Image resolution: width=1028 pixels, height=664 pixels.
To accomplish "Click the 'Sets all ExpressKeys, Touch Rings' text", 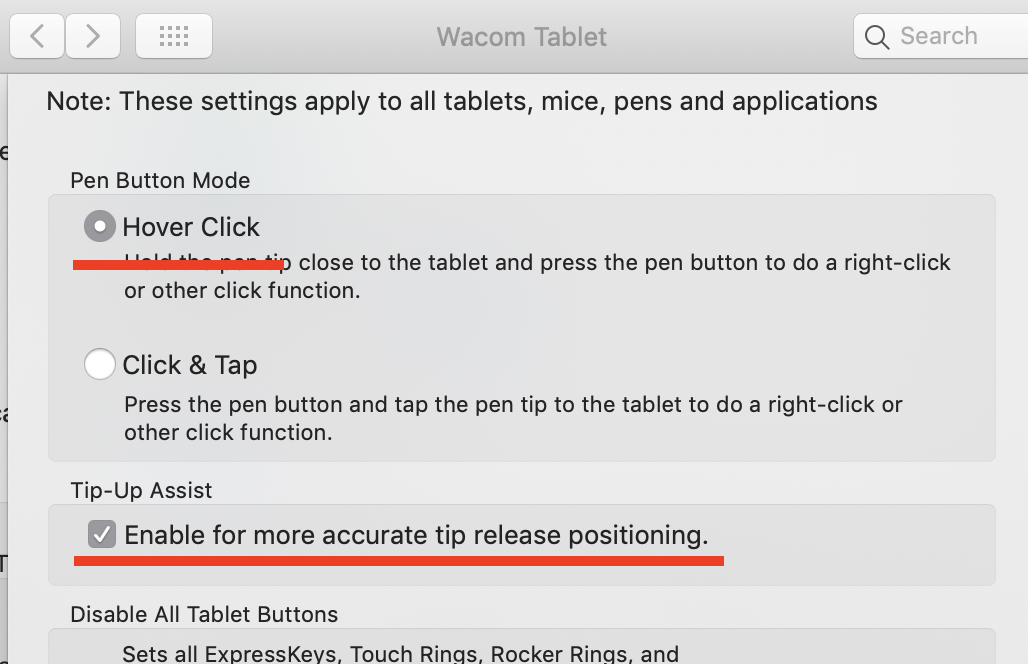I will [x=401, y=654].
